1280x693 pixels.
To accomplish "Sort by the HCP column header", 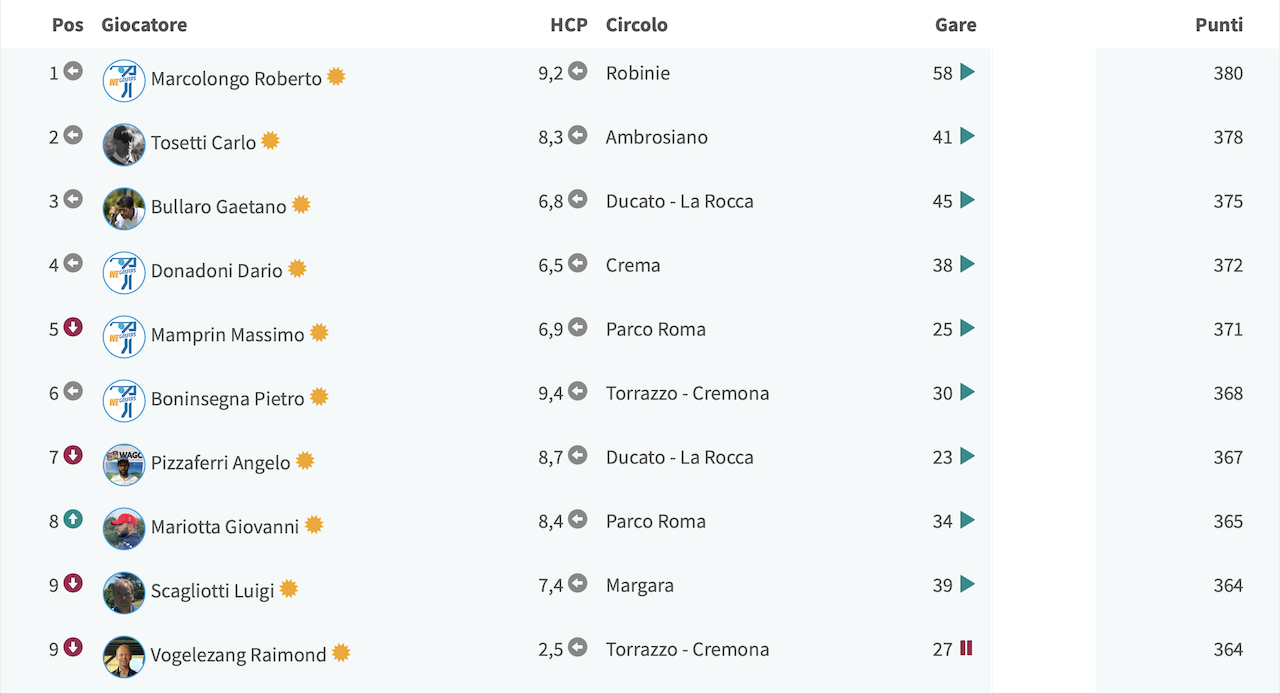I will [x=569, y=25].
